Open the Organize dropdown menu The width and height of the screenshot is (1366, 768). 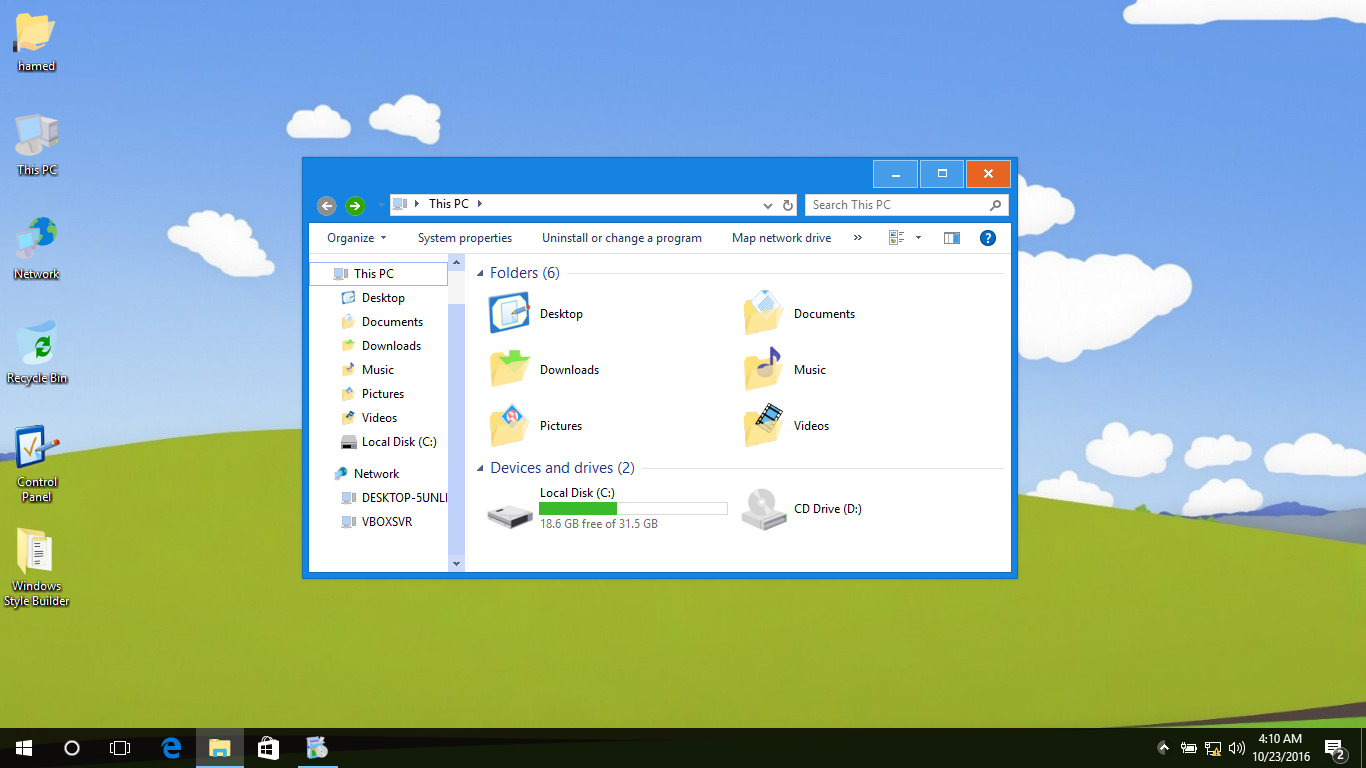tap(356, 238)
